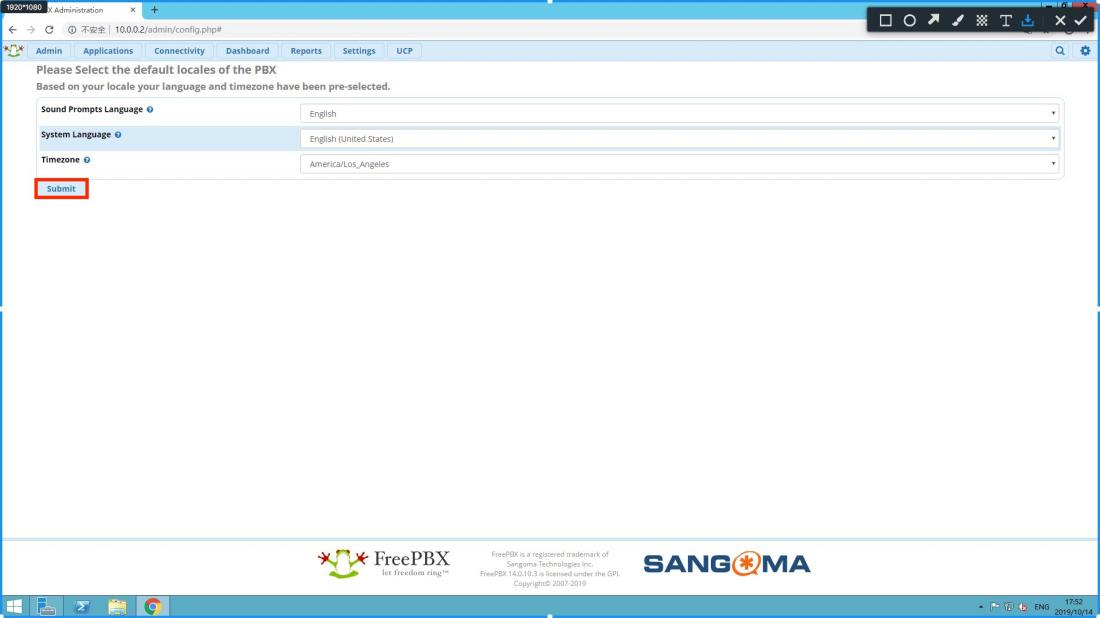
Task: Select the rectangle annotation tool
Action: (885, 20)
